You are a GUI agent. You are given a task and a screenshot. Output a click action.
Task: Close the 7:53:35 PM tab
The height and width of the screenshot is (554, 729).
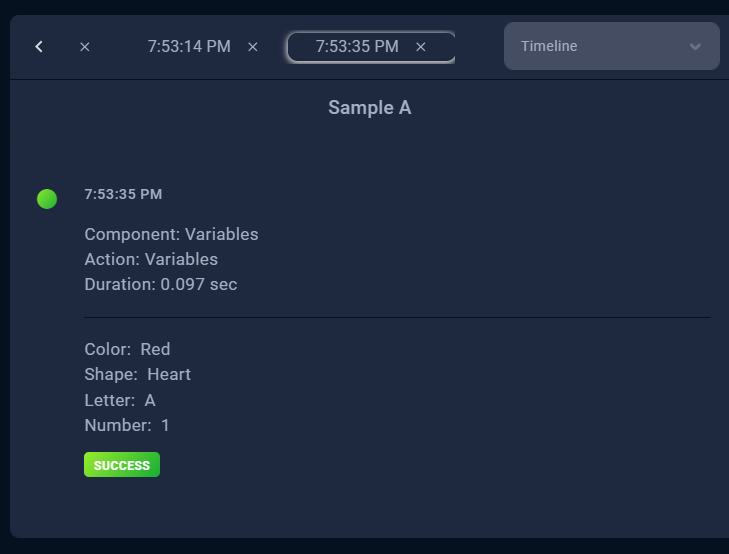click(421, 47)
